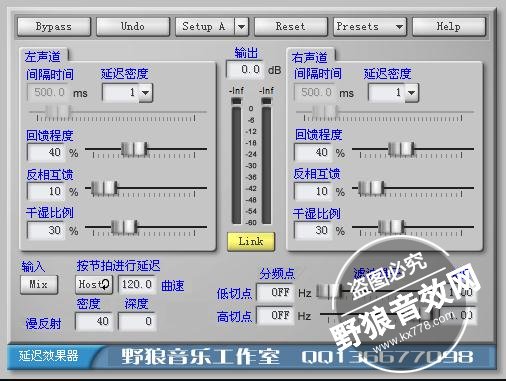Click the output 0.0 dB field
The image size is (506, 381).
click(245, 70)
